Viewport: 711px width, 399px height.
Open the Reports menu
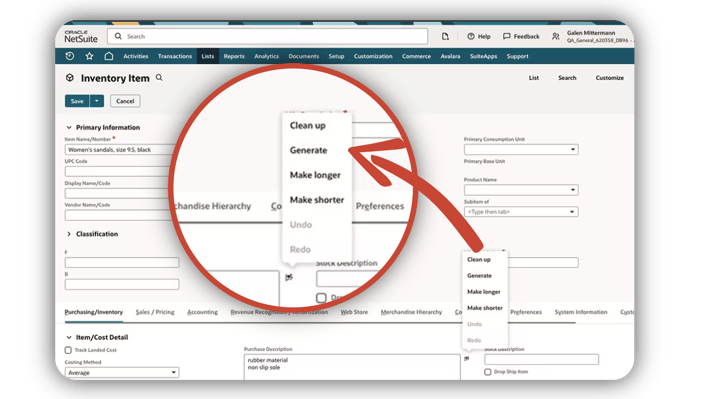[234, 56]
